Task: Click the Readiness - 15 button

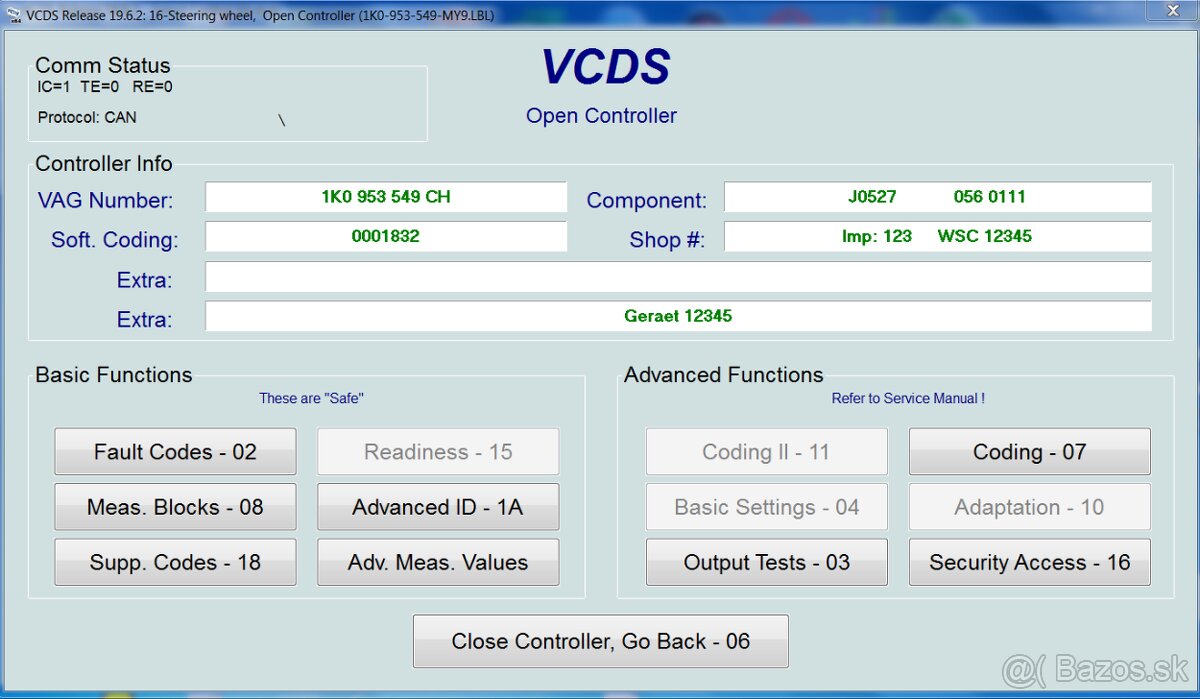Action: pyautogui.click(x=438, y=451)
